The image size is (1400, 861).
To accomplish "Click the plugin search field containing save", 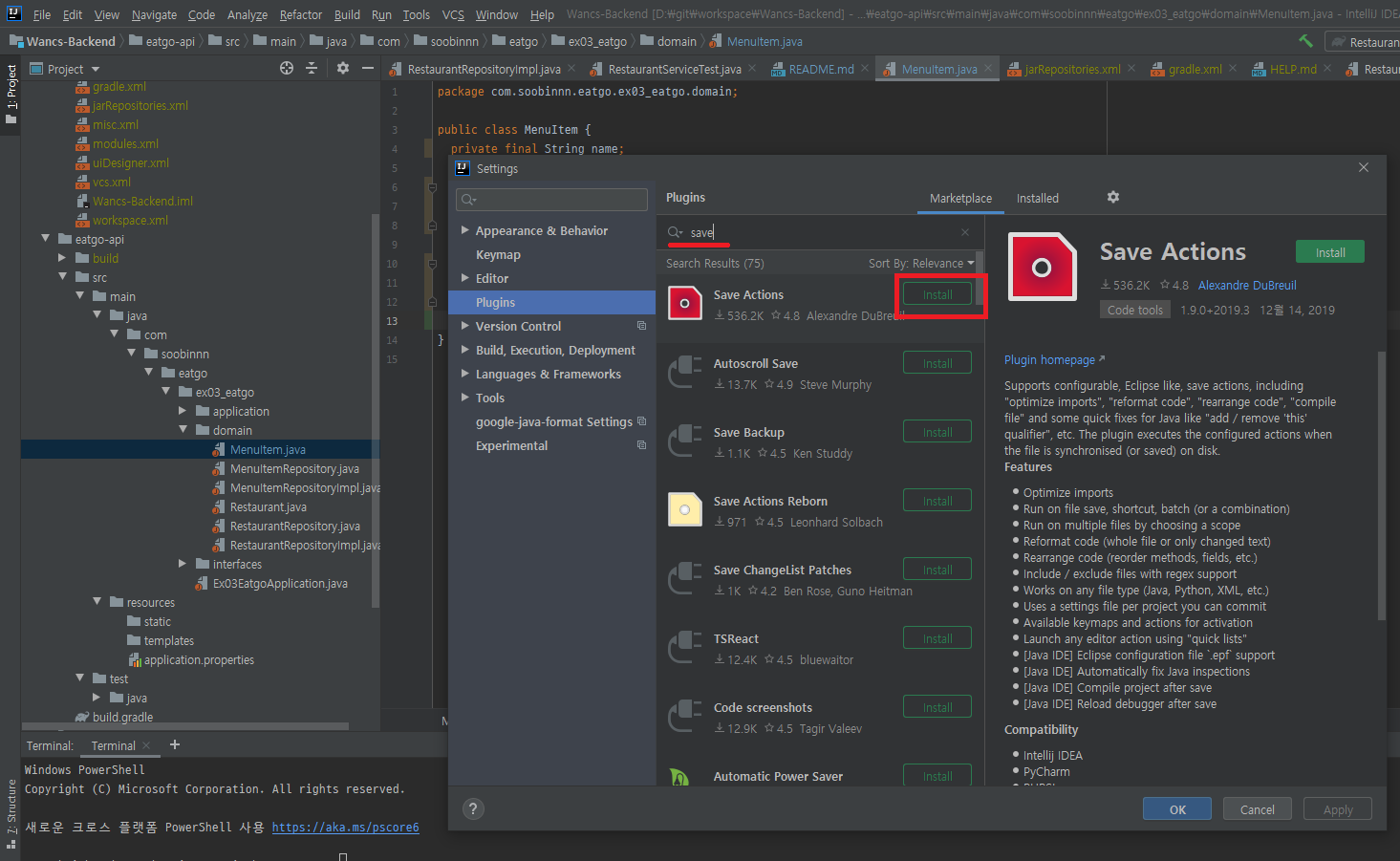I will [x=818, y=232].
